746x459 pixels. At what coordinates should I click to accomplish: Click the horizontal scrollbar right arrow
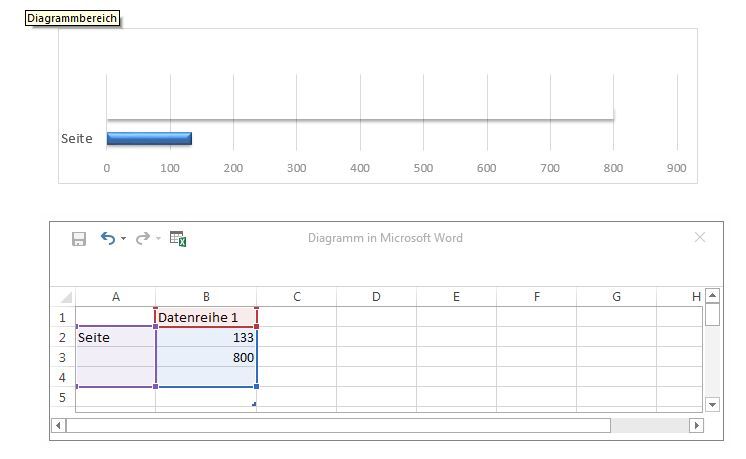tap(697, 425)
